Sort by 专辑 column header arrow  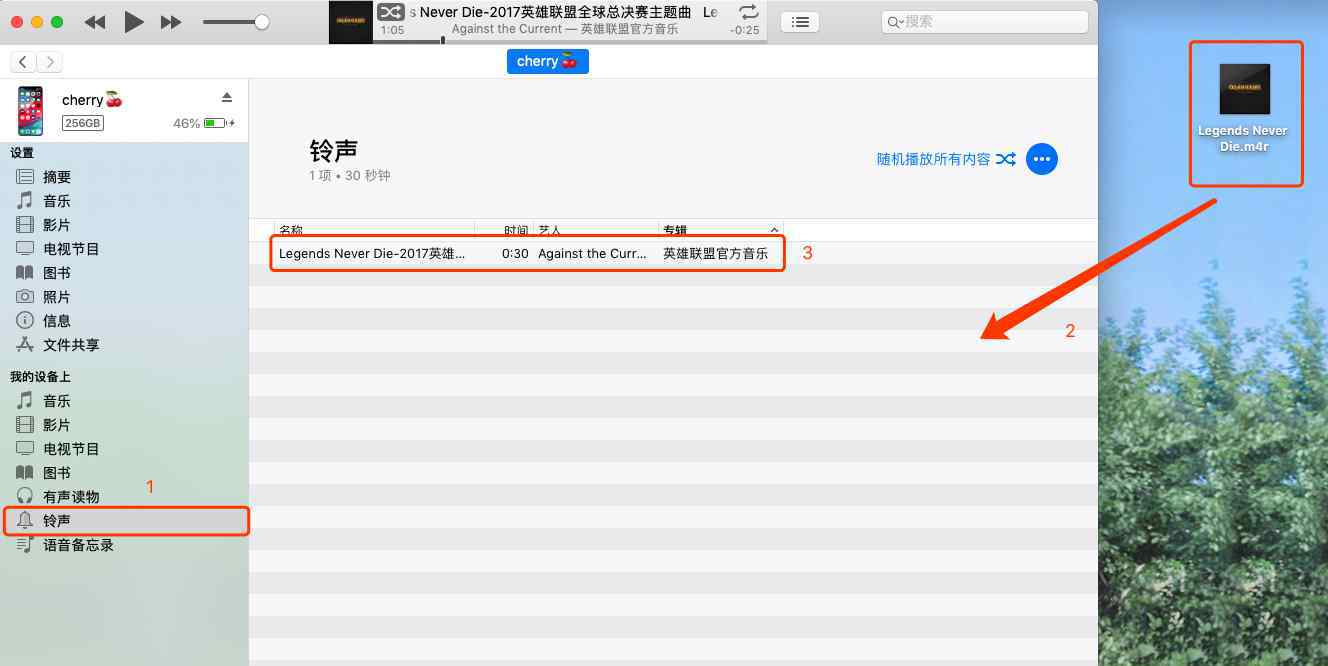pos(774,230)
